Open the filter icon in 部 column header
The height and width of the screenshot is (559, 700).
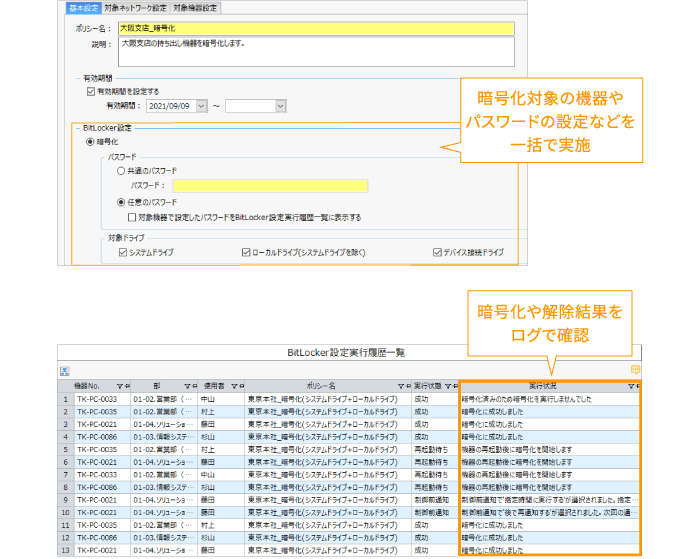[x=188, y=386]
